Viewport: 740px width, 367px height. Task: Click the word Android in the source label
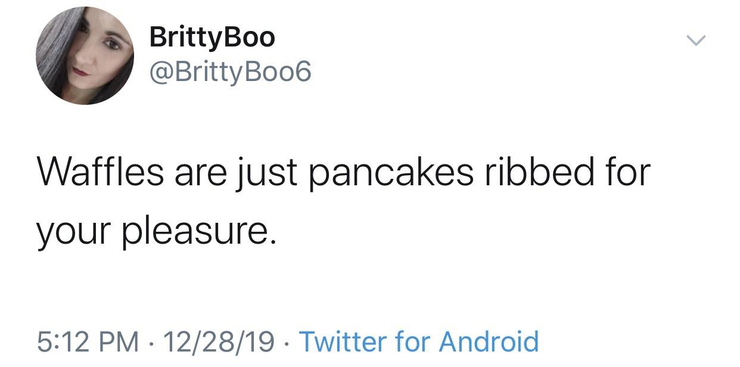pos(488,341)
